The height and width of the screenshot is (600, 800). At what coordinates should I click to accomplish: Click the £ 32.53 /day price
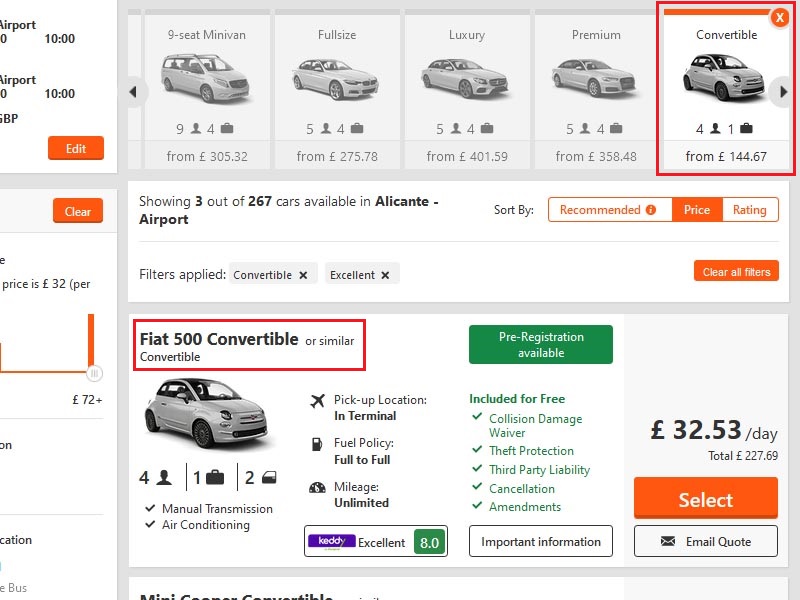click(714, 430)
